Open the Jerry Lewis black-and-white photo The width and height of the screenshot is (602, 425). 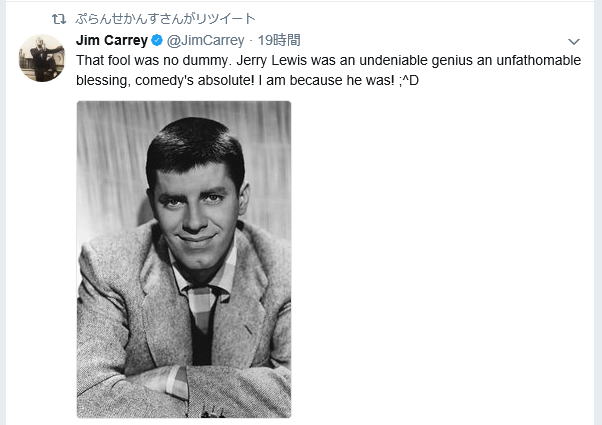tap(184, 259)
